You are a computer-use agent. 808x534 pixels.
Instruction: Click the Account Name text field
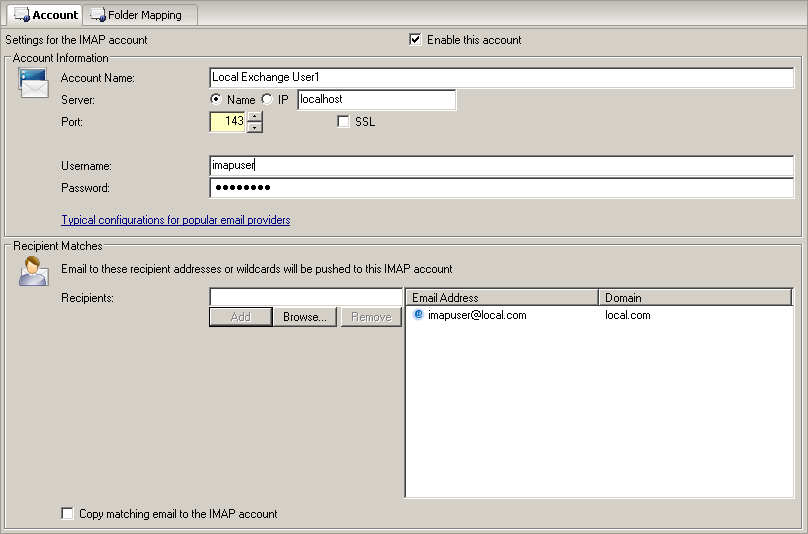click(x=501, y=77)
